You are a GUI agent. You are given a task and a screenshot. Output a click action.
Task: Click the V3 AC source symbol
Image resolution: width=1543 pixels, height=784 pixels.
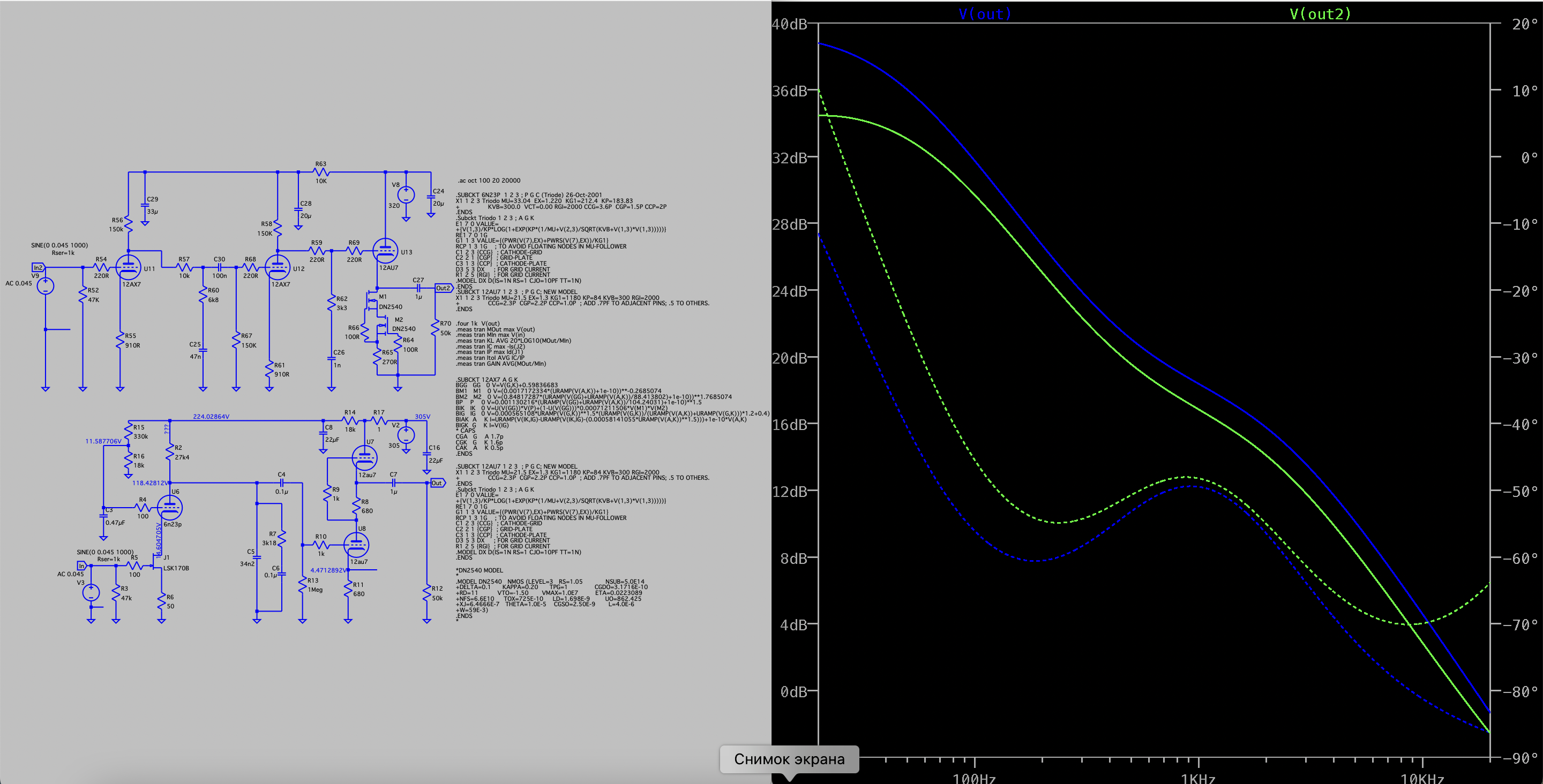(91, 593)
